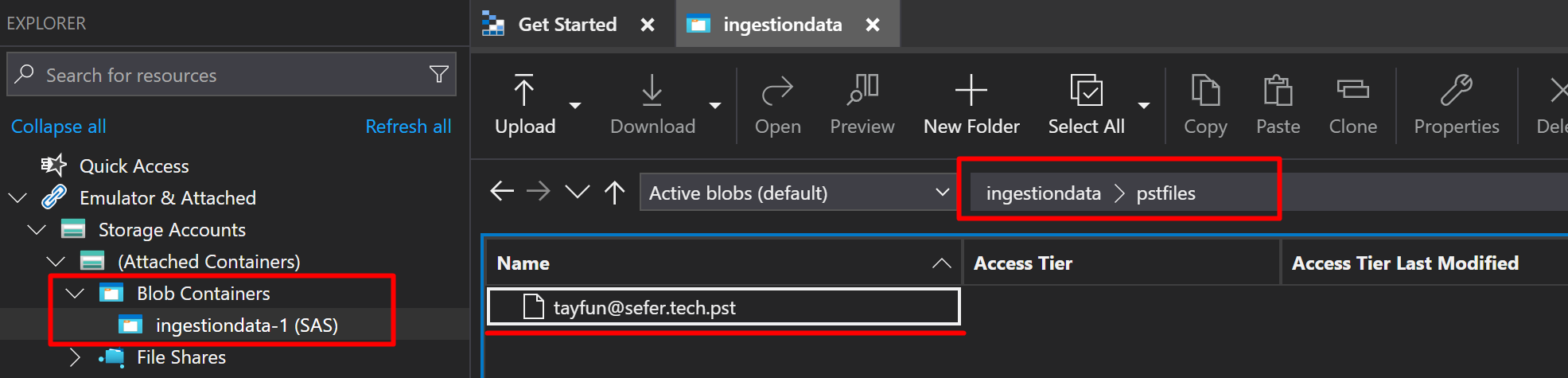Go back with the left arrow

tap(502, 192)
